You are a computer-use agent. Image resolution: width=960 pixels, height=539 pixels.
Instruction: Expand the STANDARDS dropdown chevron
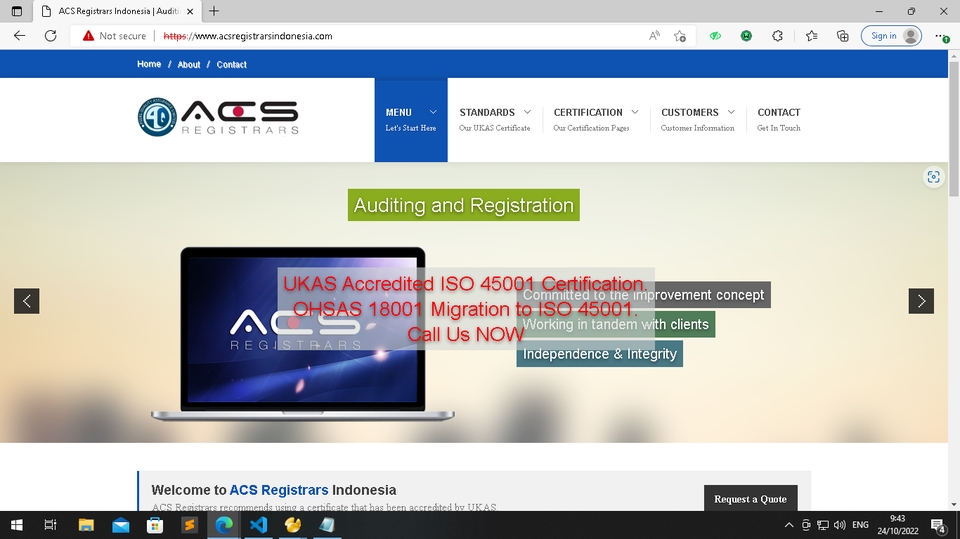(527, 112)
